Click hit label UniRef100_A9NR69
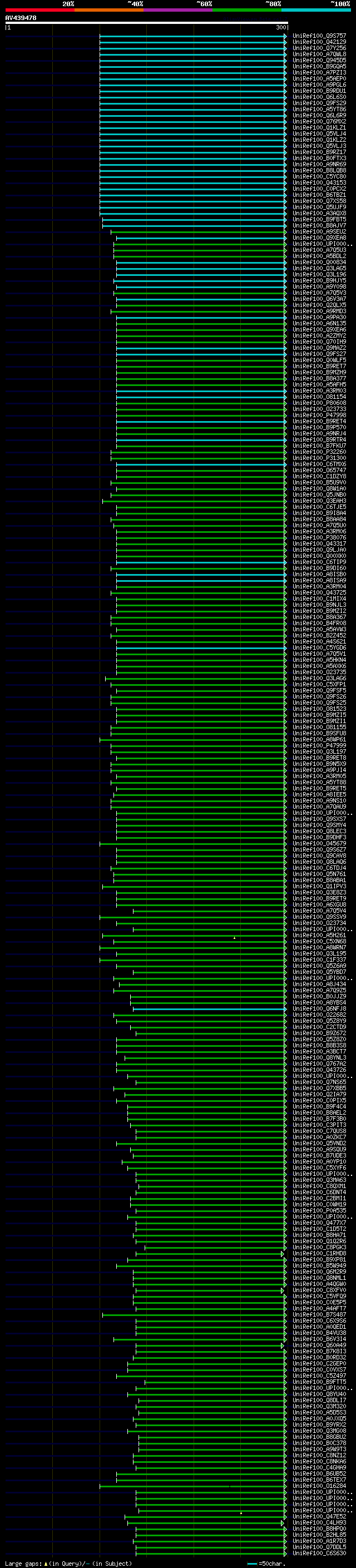Screen dimensions: 356x1568 [319, 164]
